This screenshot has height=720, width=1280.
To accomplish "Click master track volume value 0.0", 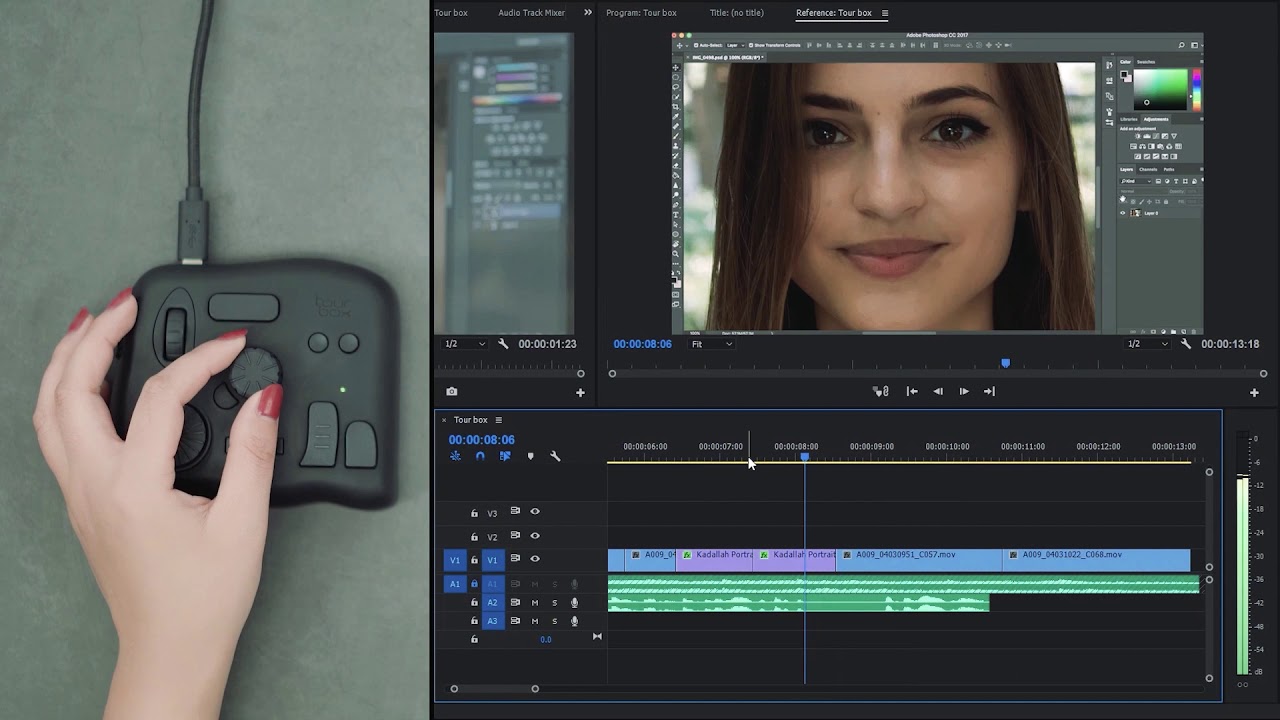I will [545, 639].
